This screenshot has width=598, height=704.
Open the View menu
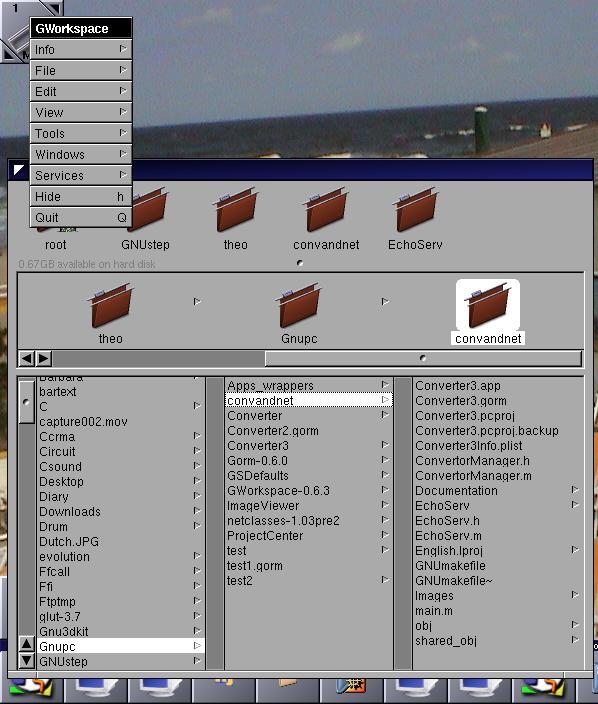pyautogui.click(x=81, y=112)
